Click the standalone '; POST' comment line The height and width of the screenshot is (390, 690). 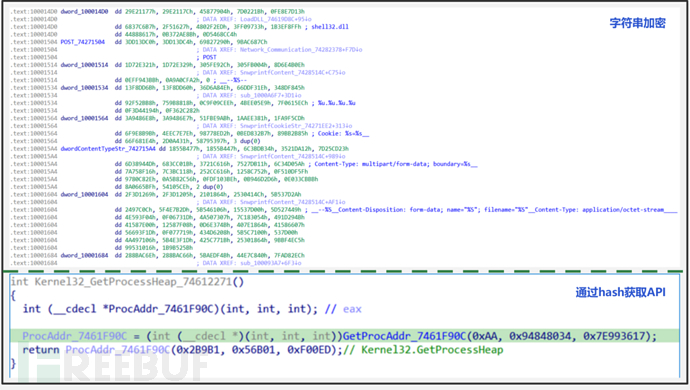(x=207, y=57)
